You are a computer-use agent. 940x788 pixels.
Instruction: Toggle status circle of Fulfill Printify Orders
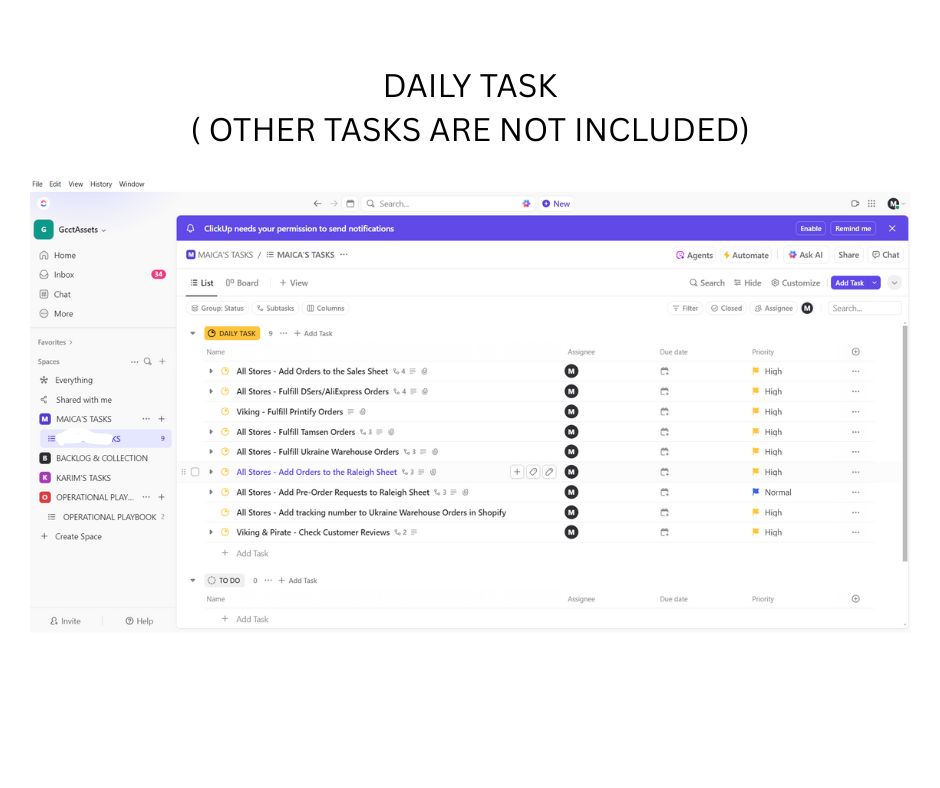[x=225, y=412]
